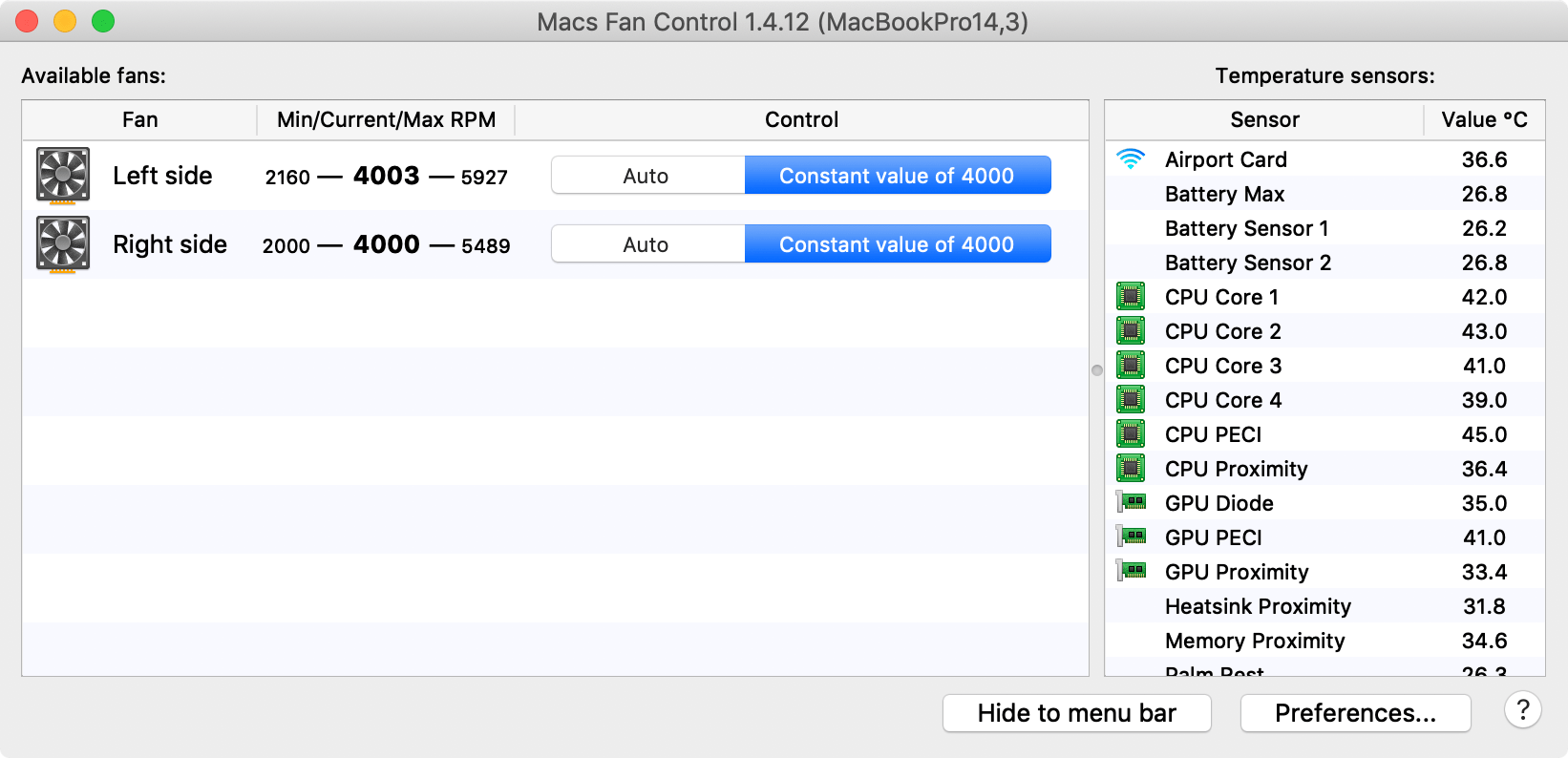This screenshot has height=758, width=1568.
Task: Select the GPU Proximity label
Action: click(x=1237, y=572)
